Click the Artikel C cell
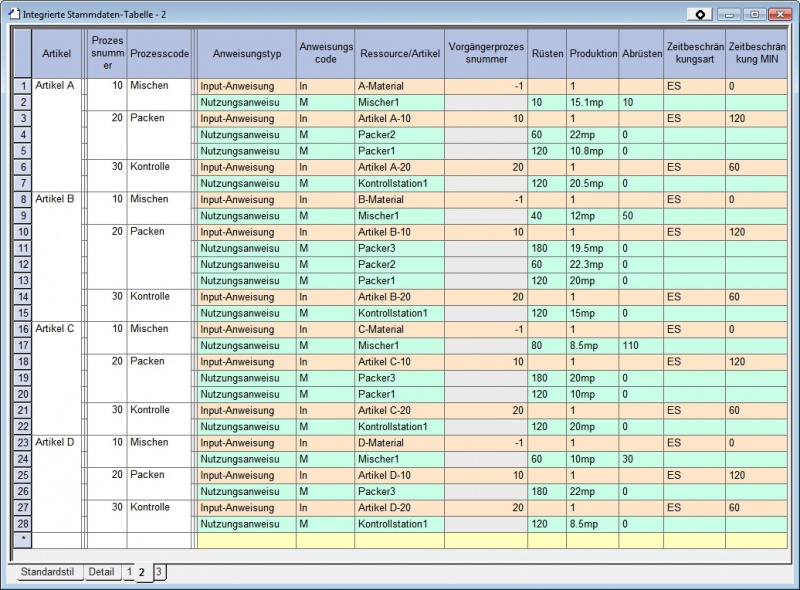 (x=56, y=329)
